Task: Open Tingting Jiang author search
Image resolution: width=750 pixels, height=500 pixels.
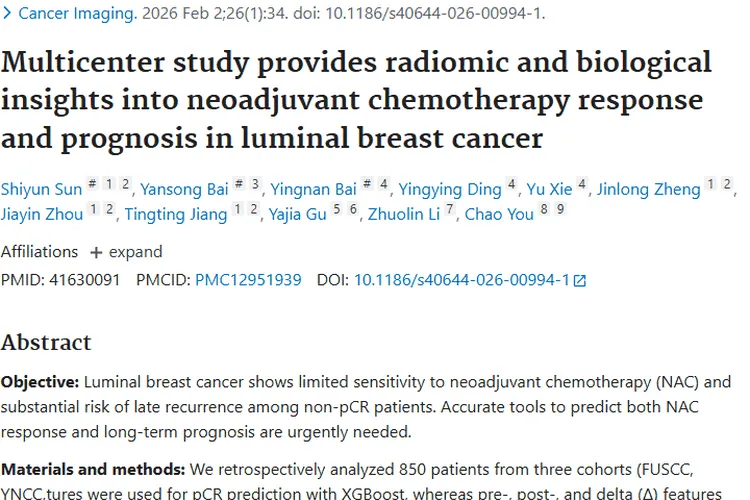Action: (x=176, y=214)
